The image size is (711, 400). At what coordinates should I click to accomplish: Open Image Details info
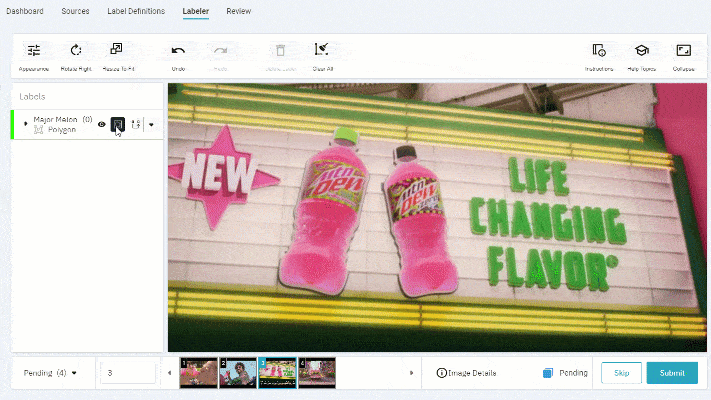(466, 373)
